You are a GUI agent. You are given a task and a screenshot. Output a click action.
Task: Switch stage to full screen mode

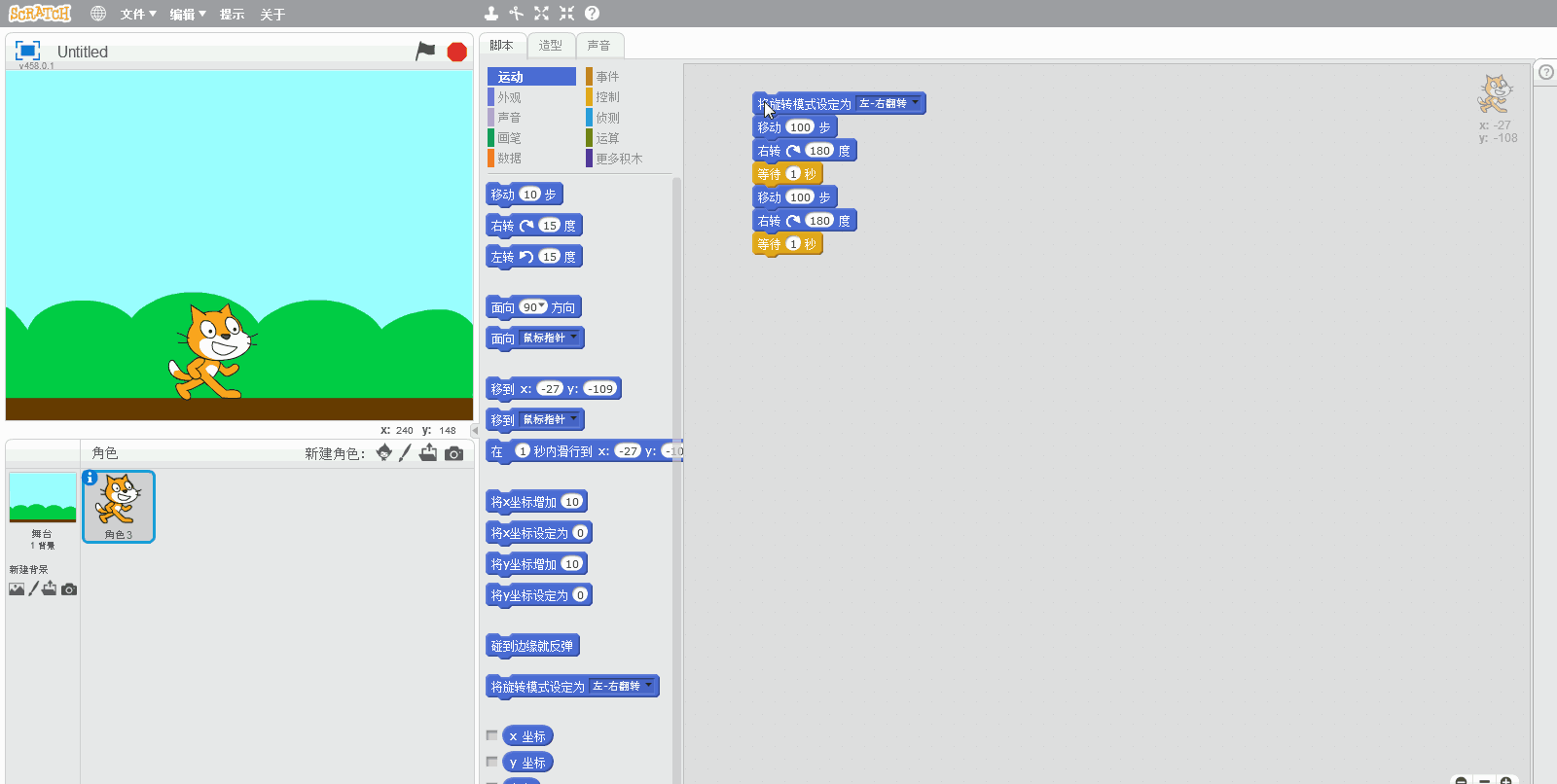[27, 51]
